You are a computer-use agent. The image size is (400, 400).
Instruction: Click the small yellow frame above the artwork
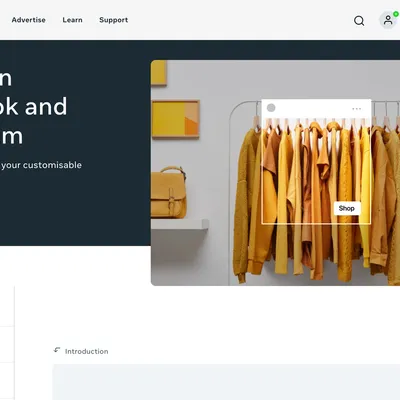click(159, 73)
